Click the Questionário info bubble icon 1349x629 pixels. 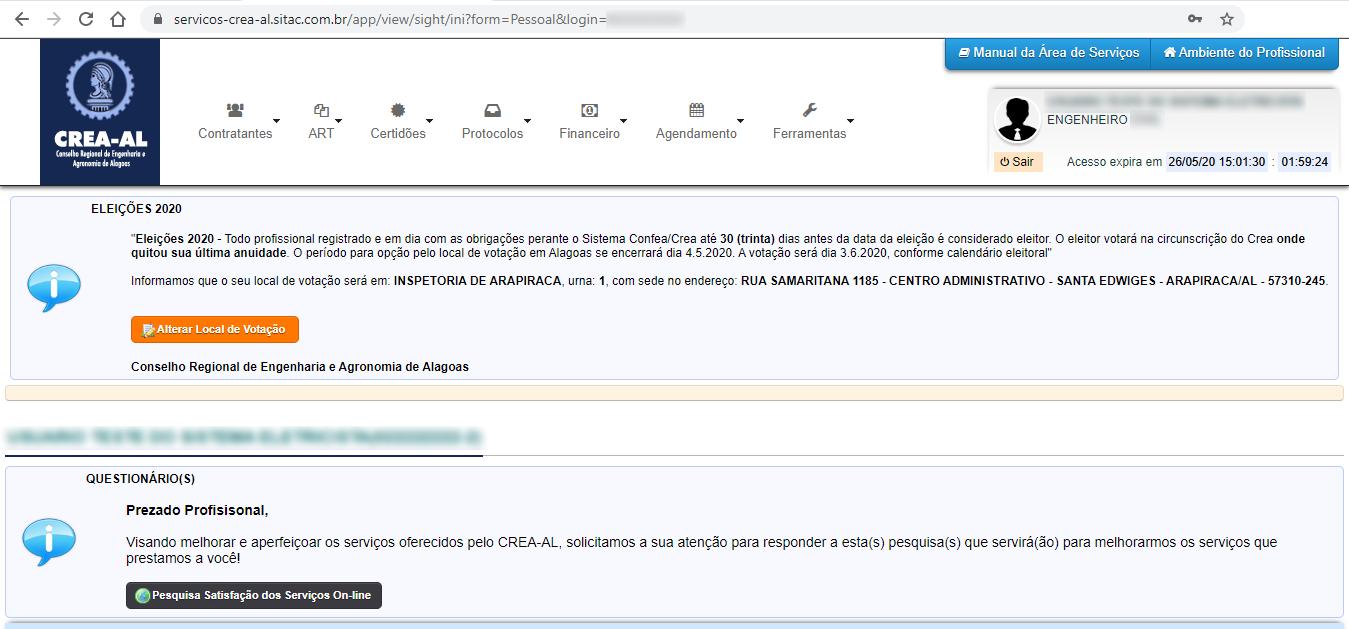(49, 543)
